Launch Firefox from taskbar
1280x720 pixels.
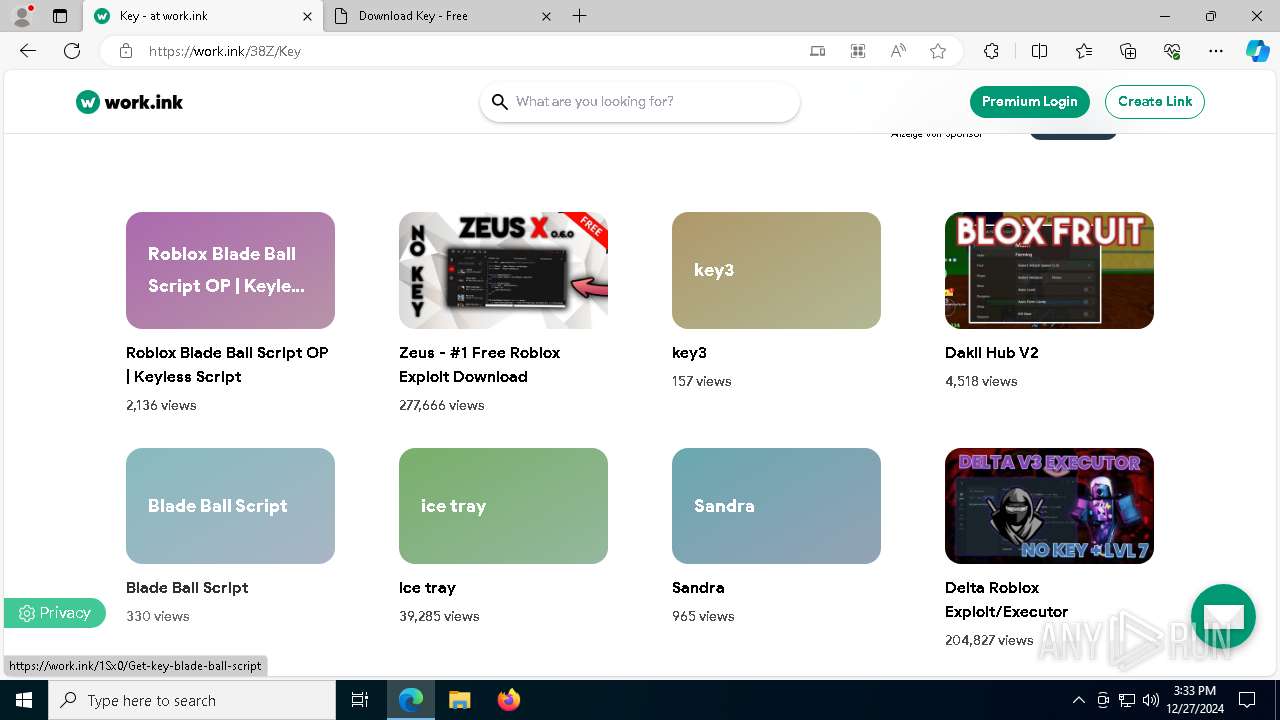(509, 700)
